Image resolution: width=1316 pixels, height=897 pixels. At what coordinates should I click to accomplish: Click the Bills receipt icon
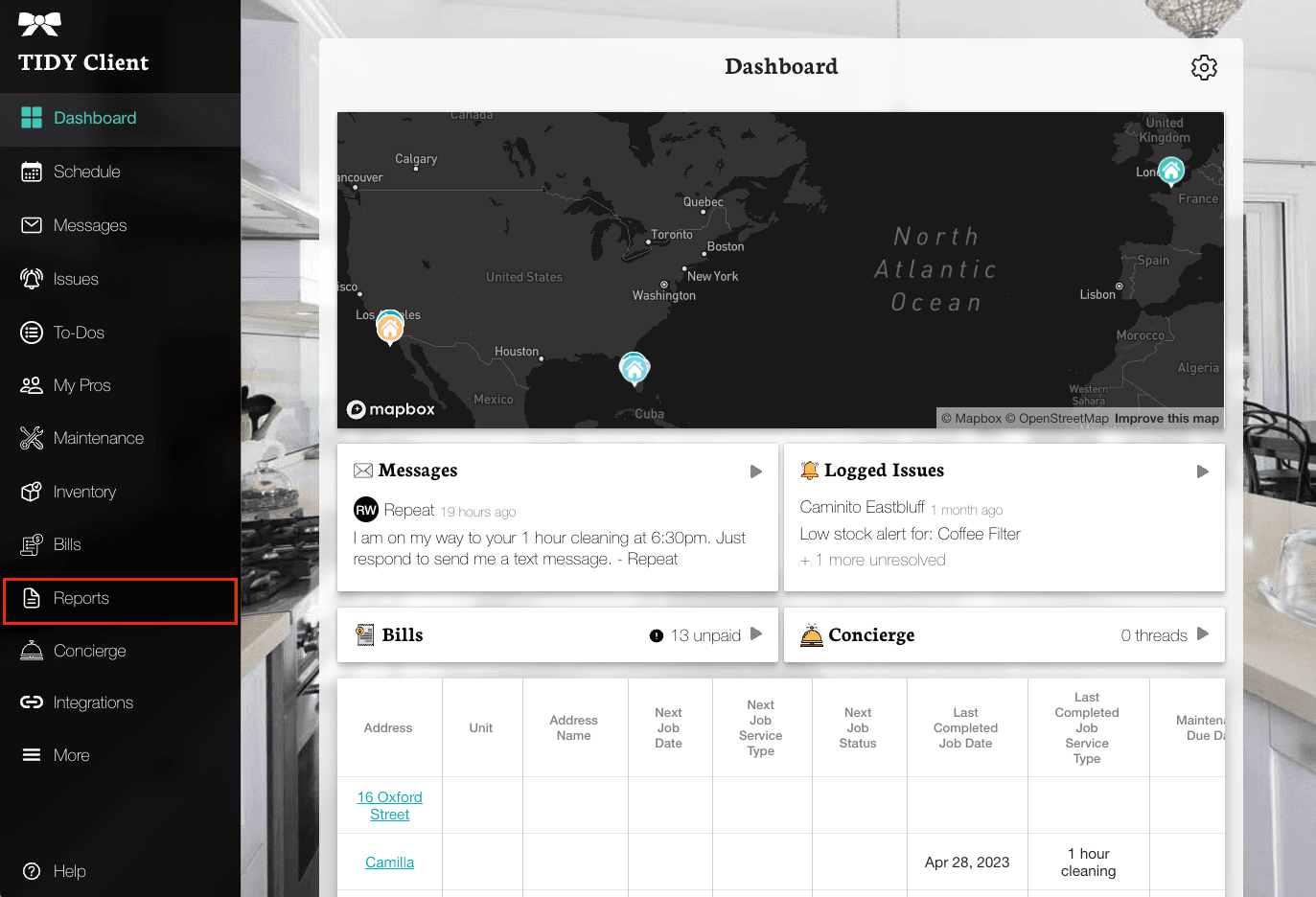pyautogui.click(x=32, y=544)
